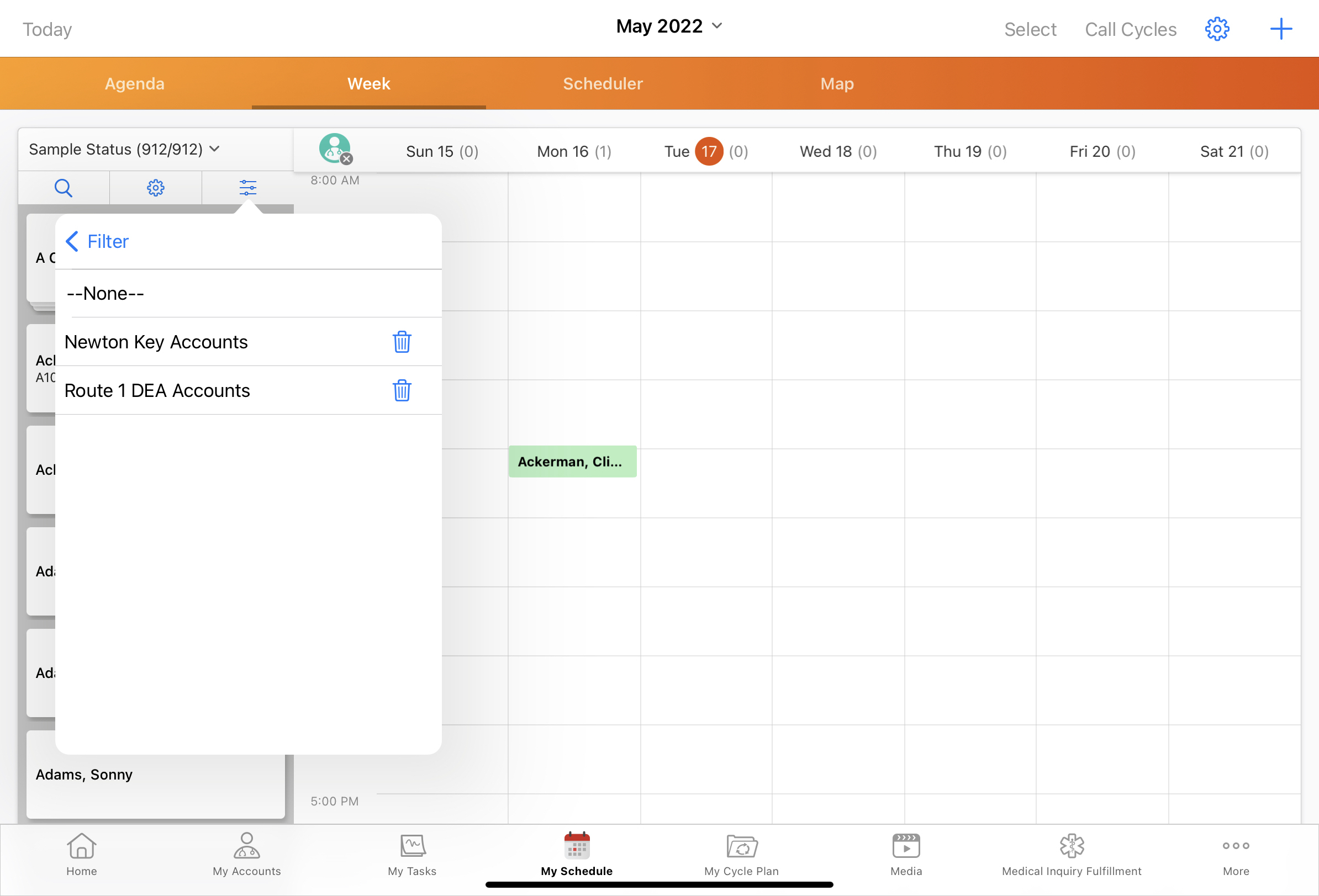Select the --None-- filter option
Screen dimensions: 1319x896
click(x=105, y=293)
